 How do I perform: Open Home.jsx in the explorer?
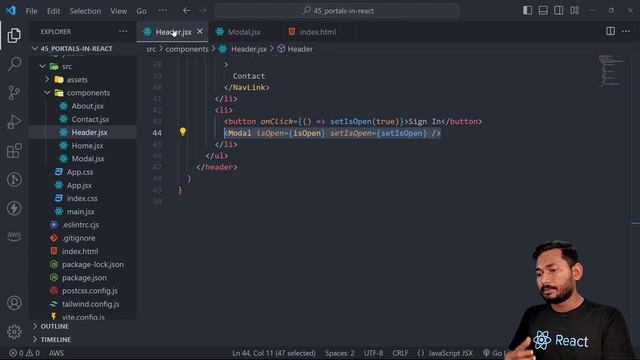[x=87, y=145]
